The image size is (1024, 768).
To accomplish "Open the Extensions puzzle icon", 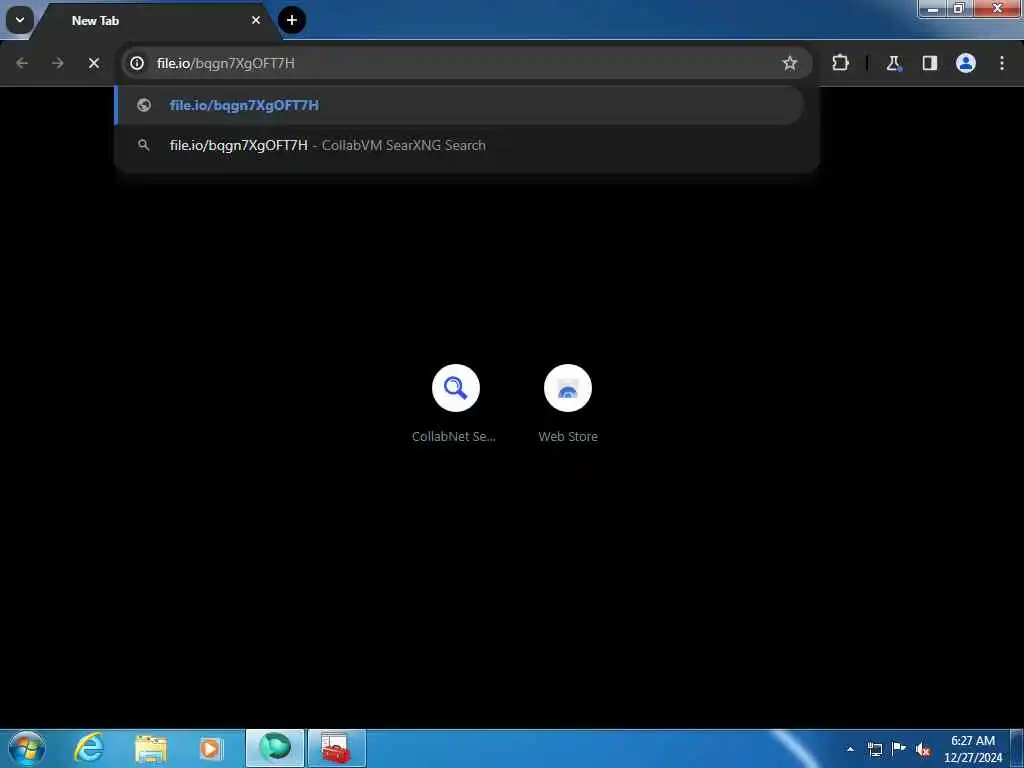I will [840, 63].
